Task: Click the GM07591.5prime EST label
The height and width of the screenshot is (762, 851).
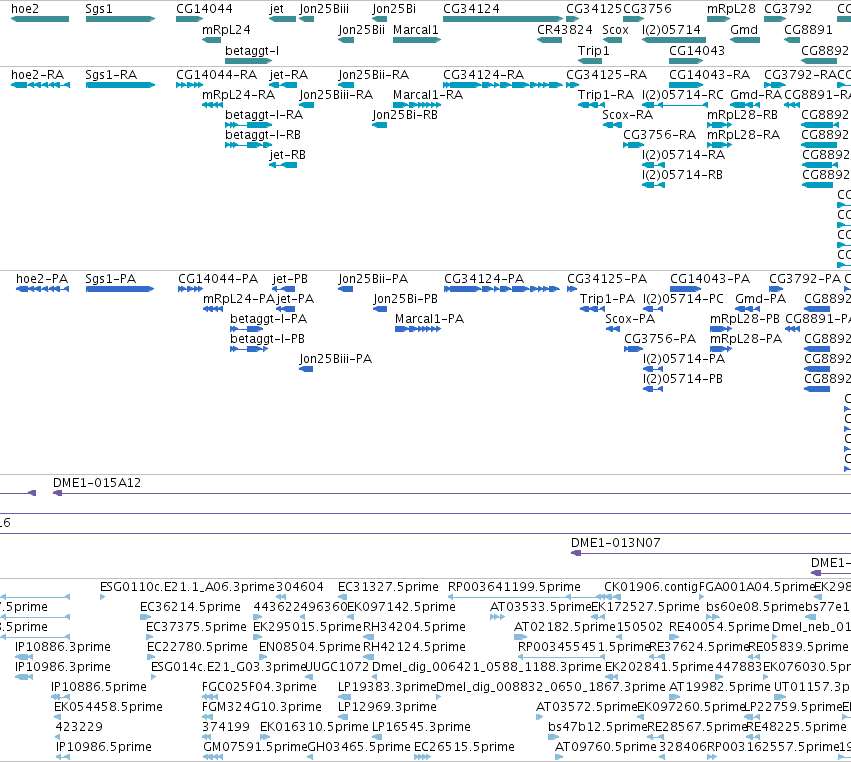Action: tap(255, 747)
